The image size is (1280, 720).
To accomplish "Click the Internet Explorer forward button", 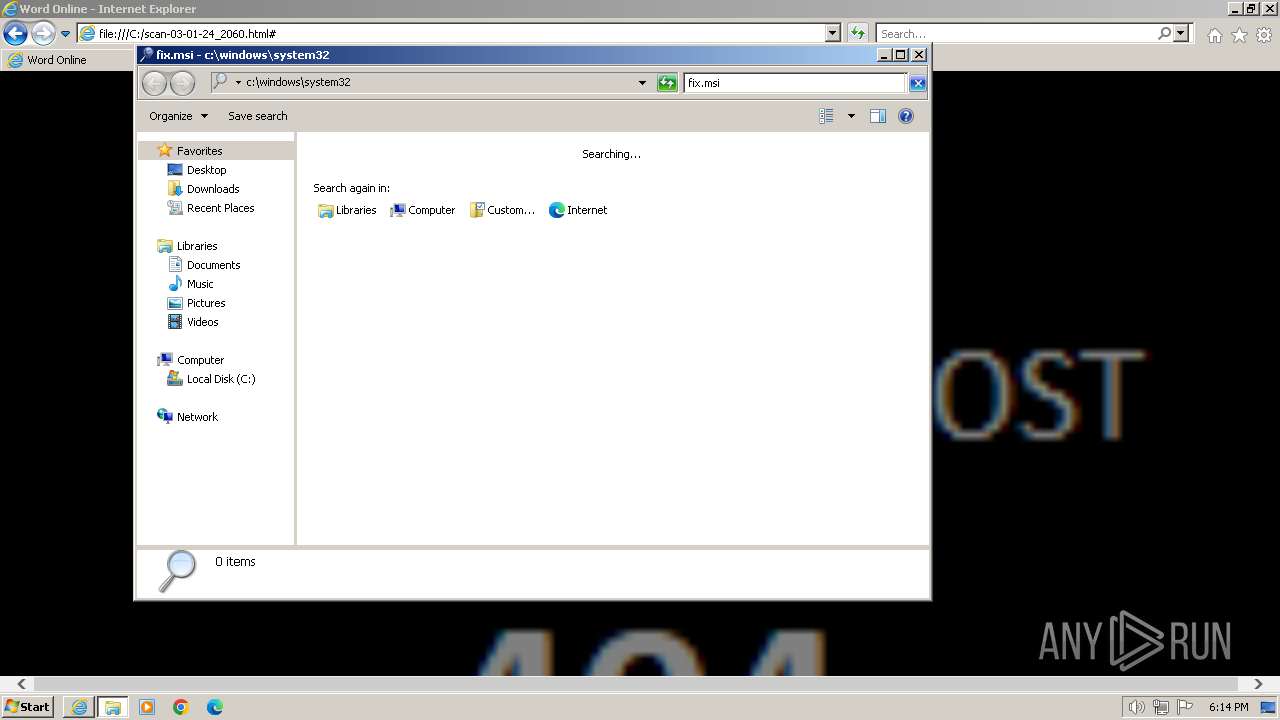I will pyautogui.click(x=43, y=34).
